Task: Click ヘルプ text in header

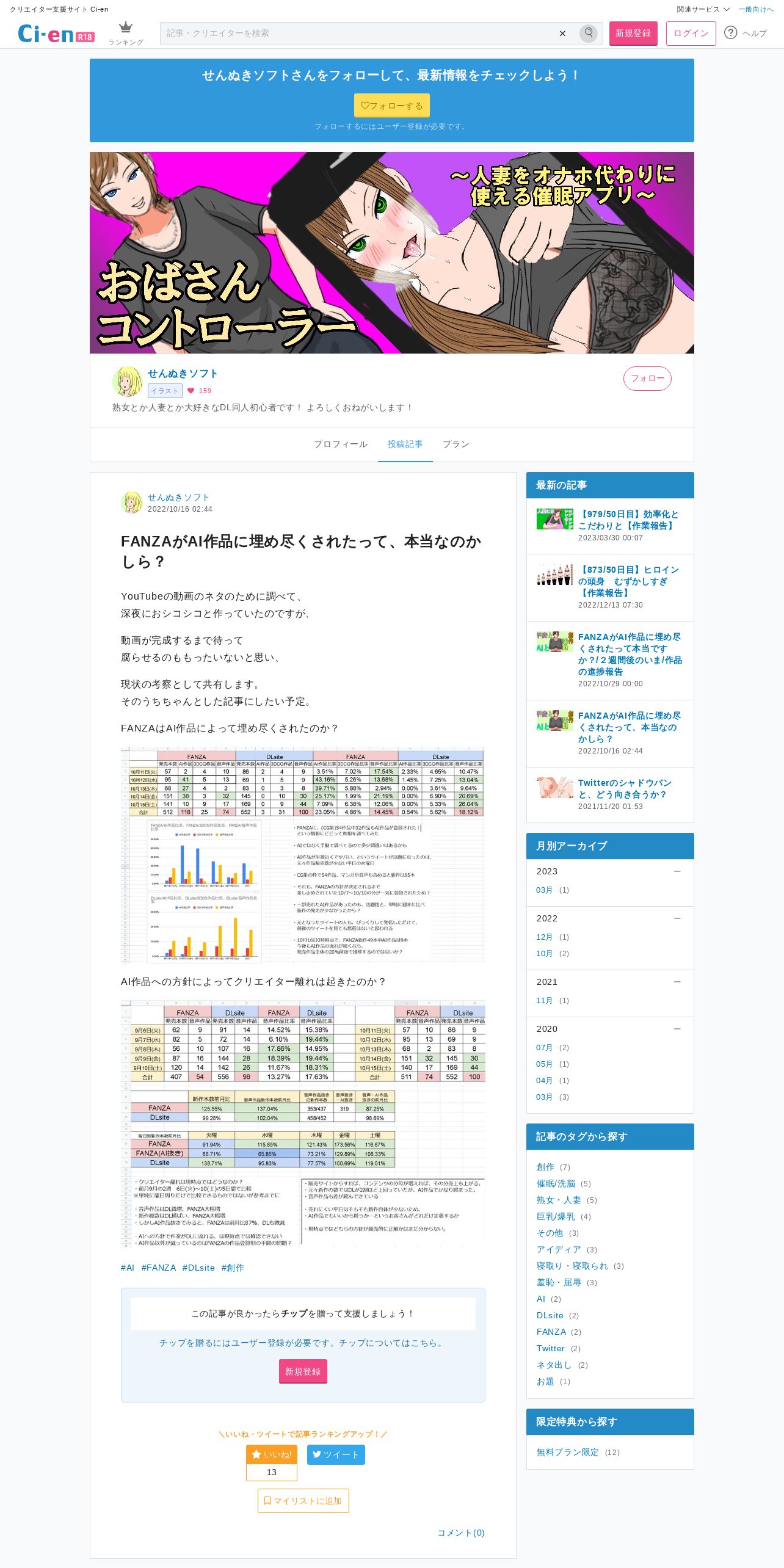Action: (x=755, y=34)
